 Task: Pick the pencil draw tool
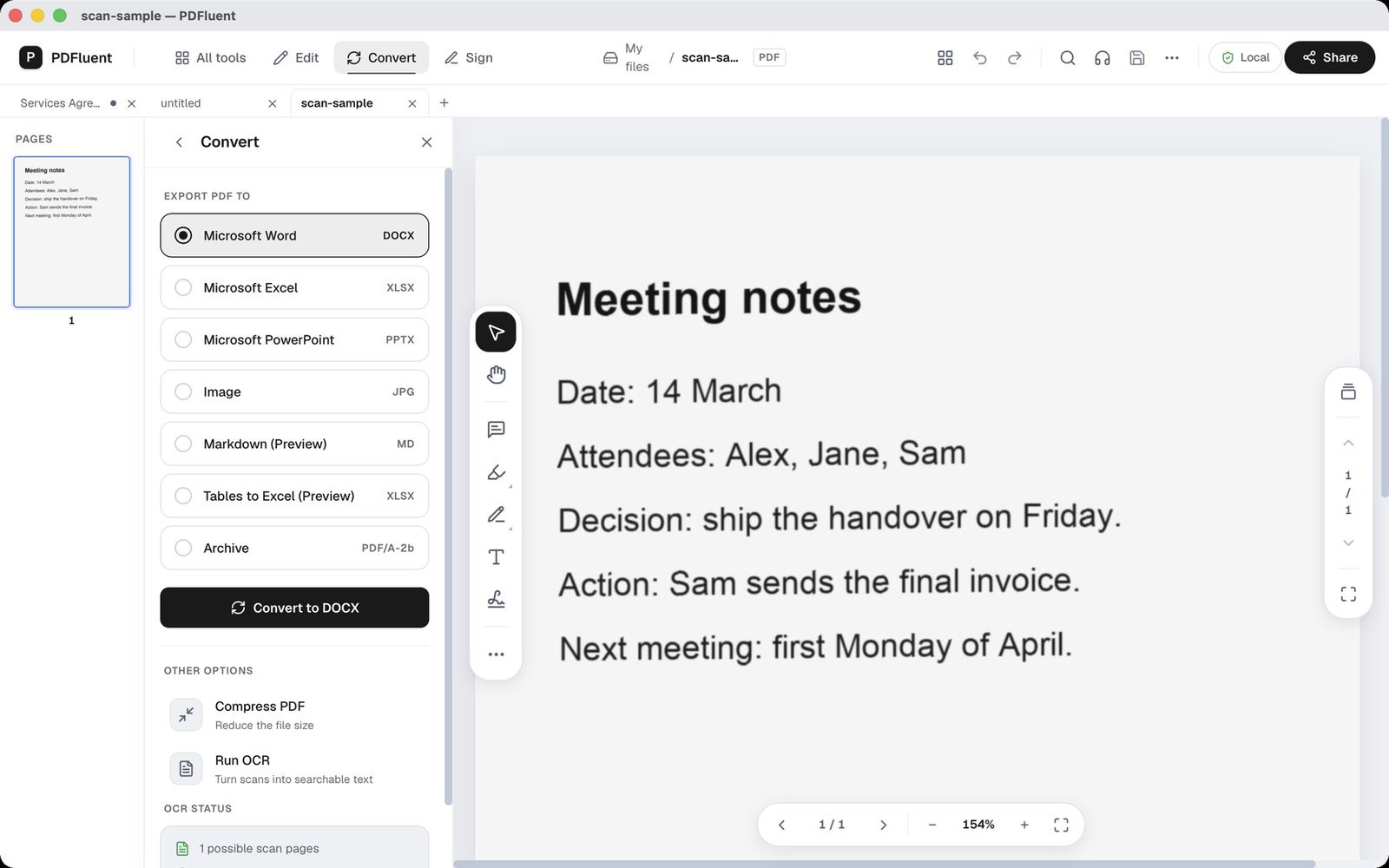pos(496,515)
